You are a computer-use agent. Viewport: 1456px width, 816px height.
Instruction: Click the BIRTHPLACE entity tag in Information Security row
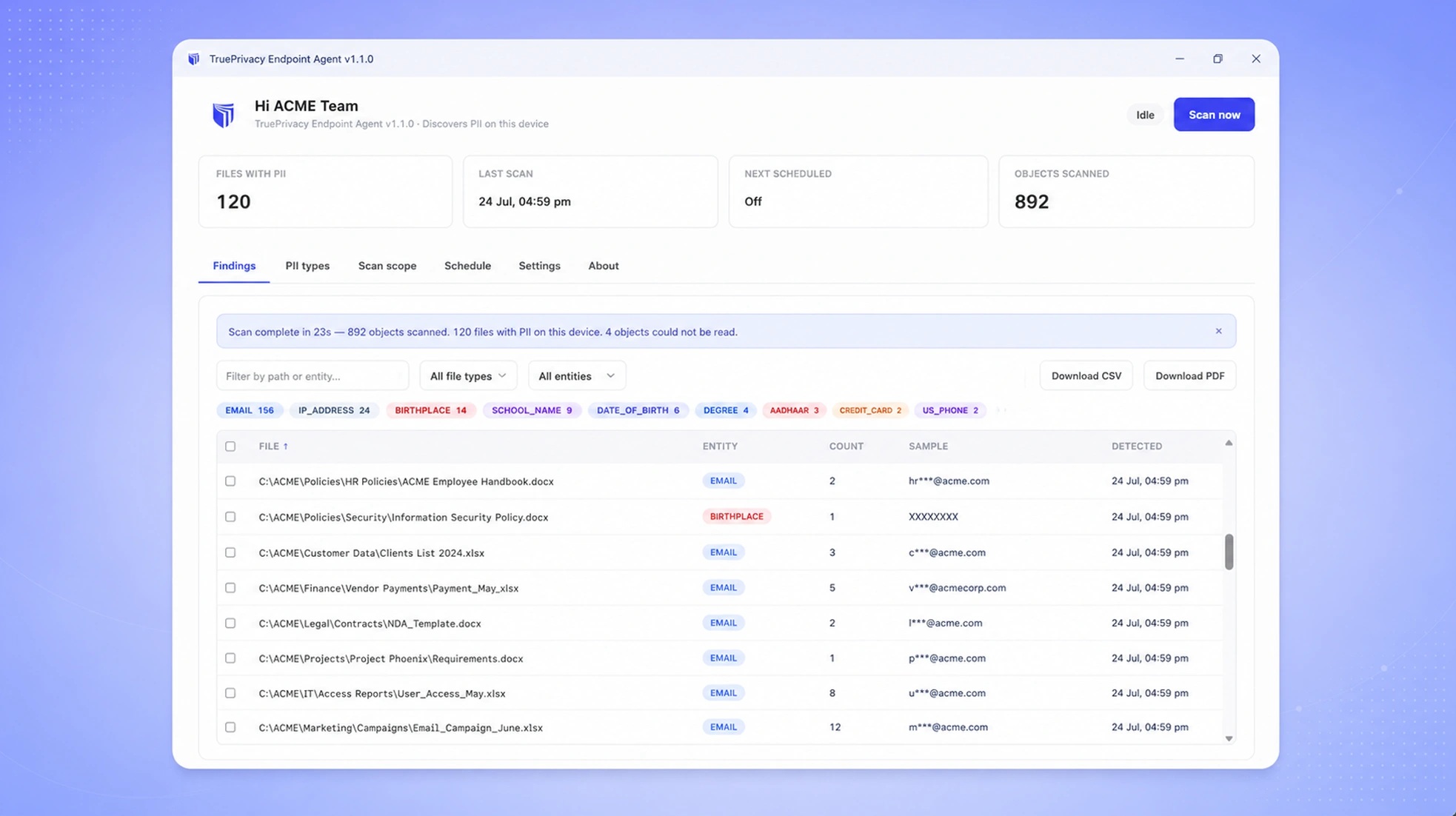click(x=736, y=517)
